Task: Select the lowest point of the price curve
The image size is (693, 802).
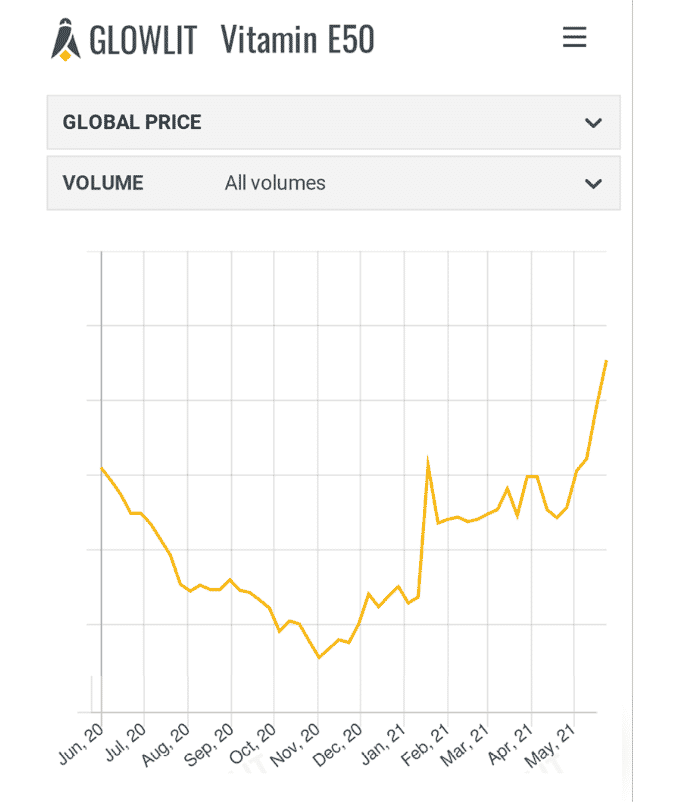Action: coord(319,658)
